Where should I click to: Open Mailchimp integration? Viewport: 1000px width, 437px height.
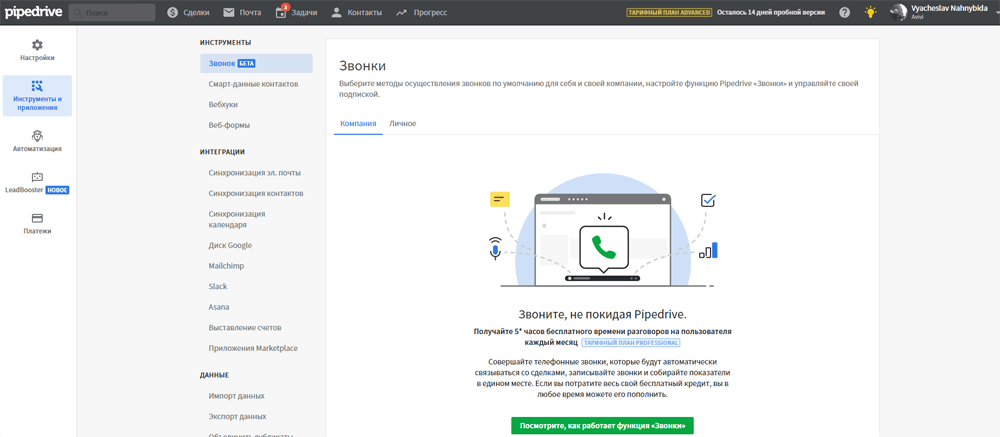[226, 265]
